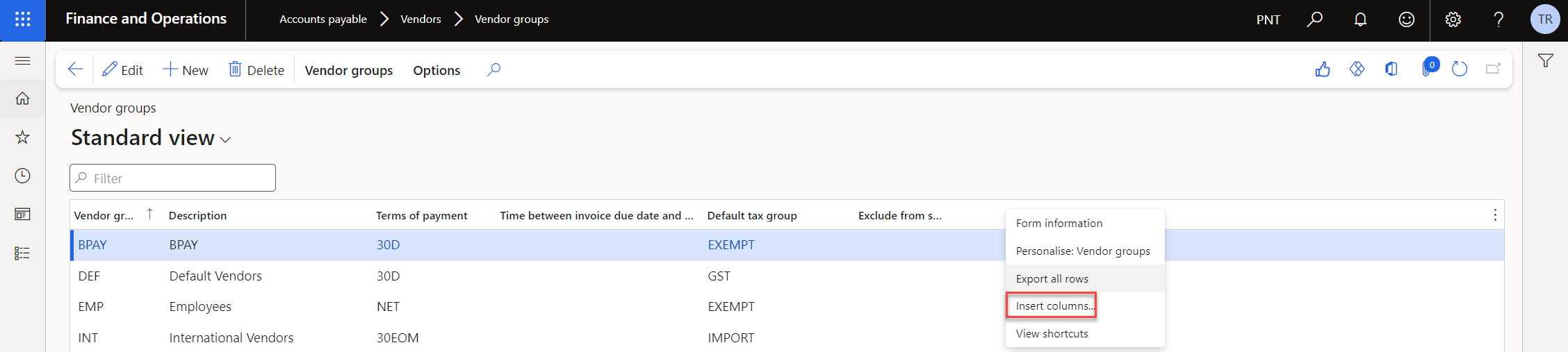Open Vendors breadcrumb link
This screenshot has width=1568, height=352.
[420, 19]
